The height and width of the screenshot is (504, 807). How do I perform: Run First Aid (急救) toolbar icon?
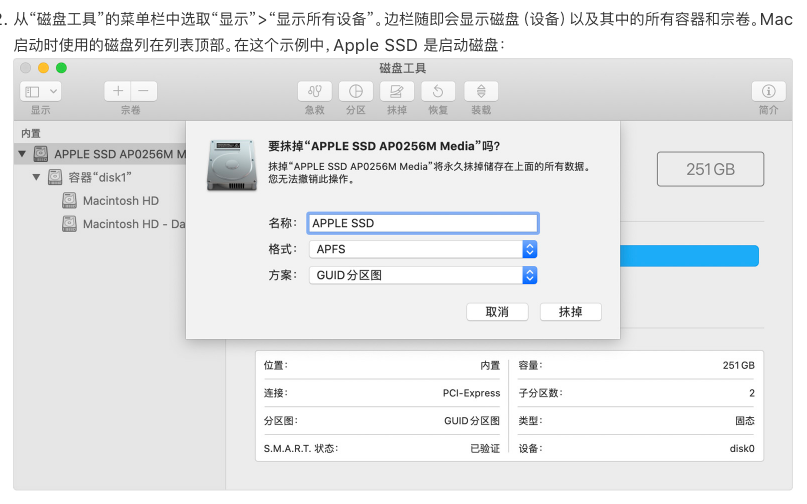coord(315,92)
